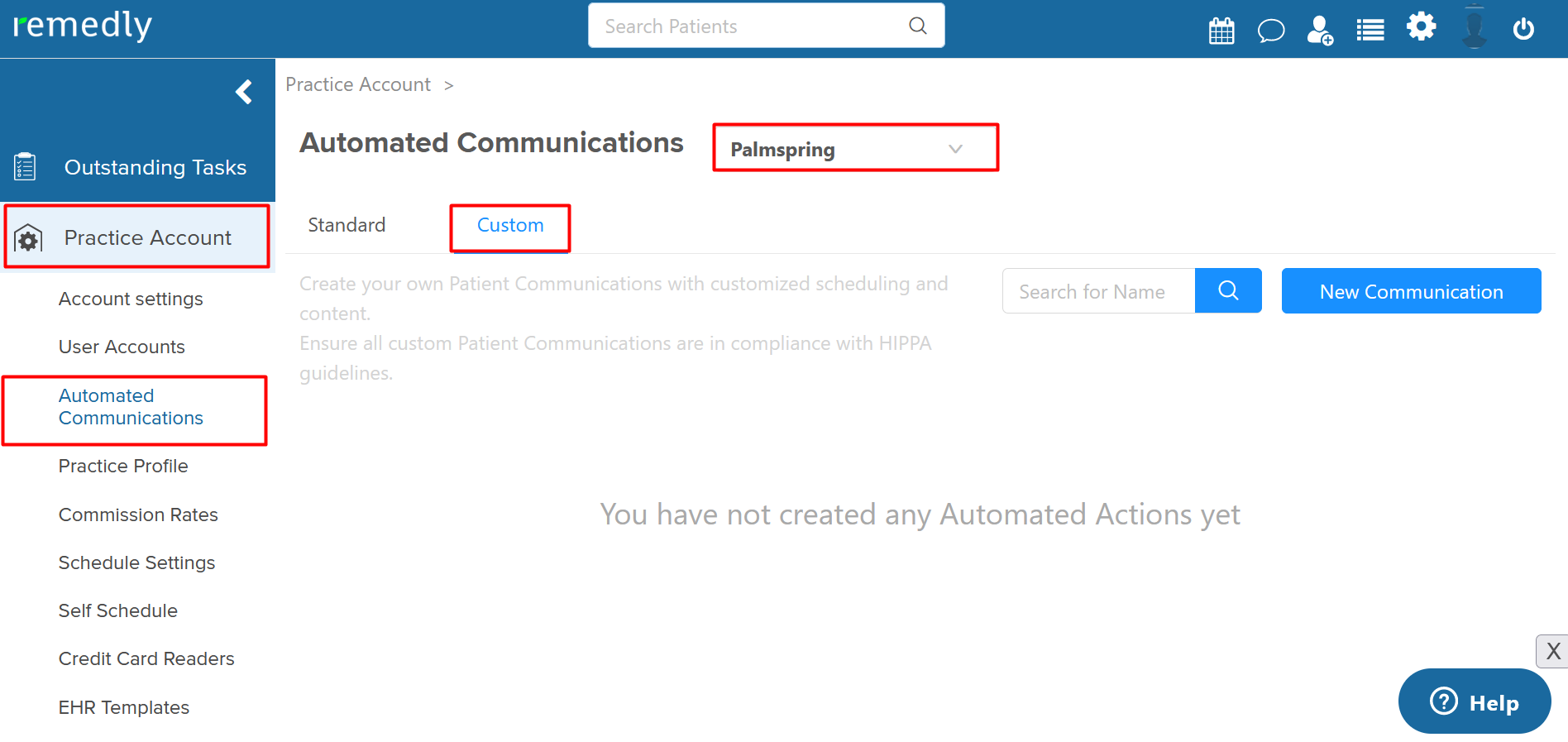The width and height of the screenshot is (1568, 742).
Task: Open the chat messages bubble icon
Action: click(1271, 31)
